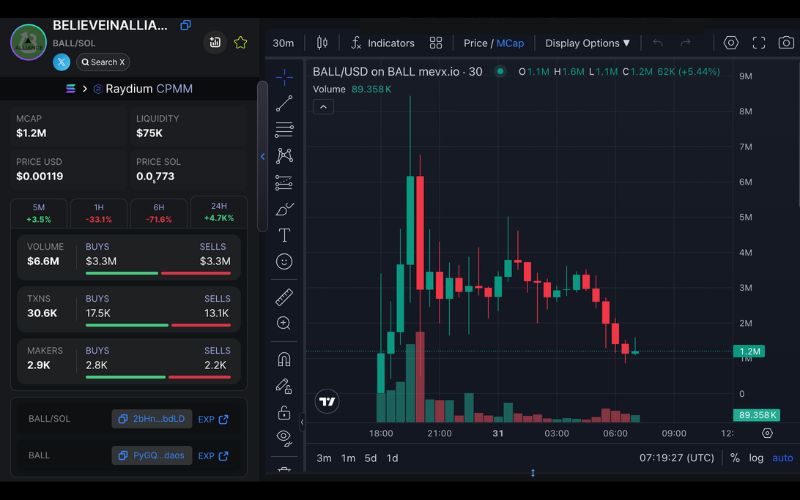
Task: Toggle stay in drawing mode
Action: click(x=284, y=386)
